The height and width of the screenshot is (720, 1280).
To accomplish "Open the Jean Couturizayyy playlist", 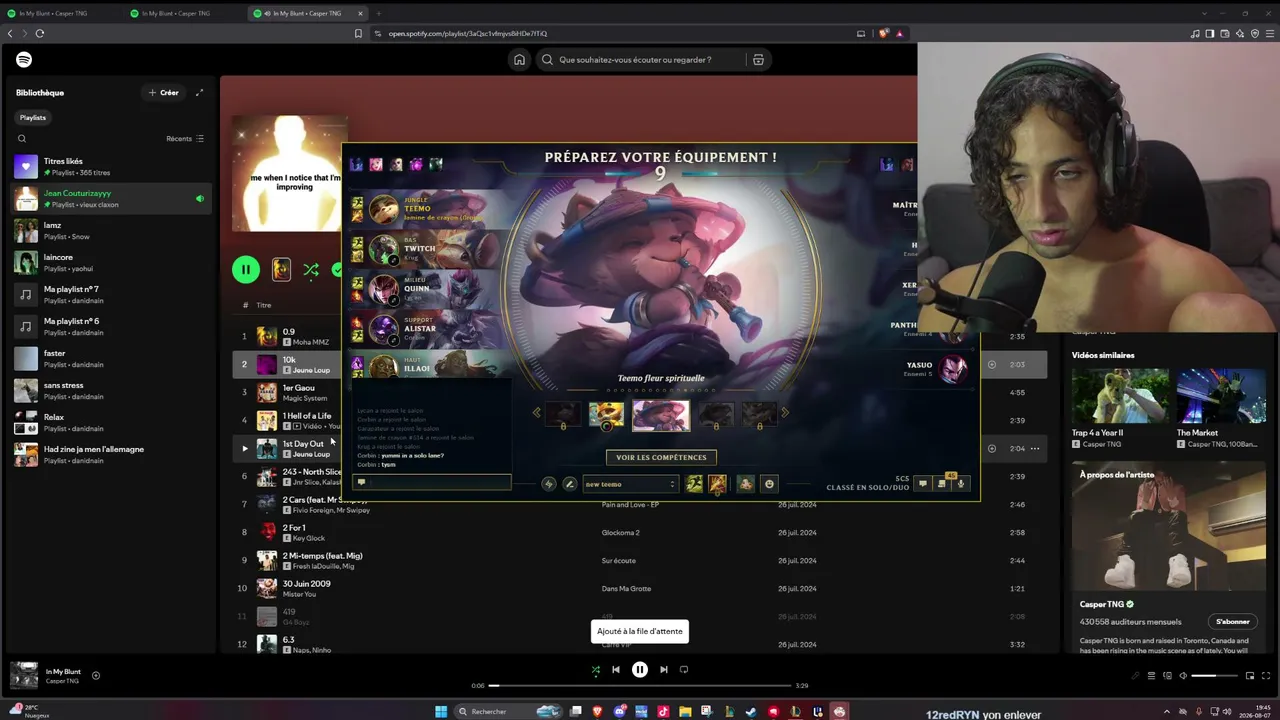I will point(112,198).
